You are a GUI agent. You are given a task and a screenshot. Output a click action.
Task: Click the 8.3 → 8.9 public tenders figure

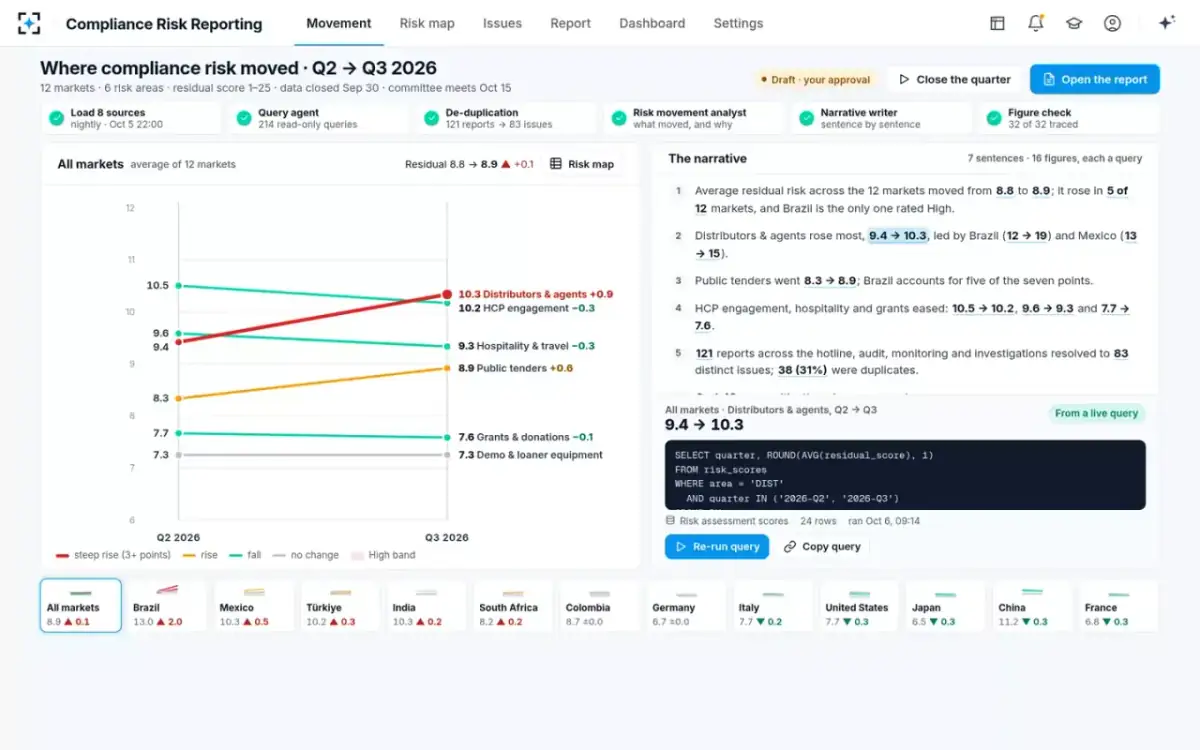pyautogui.click(x=832, y=281)
